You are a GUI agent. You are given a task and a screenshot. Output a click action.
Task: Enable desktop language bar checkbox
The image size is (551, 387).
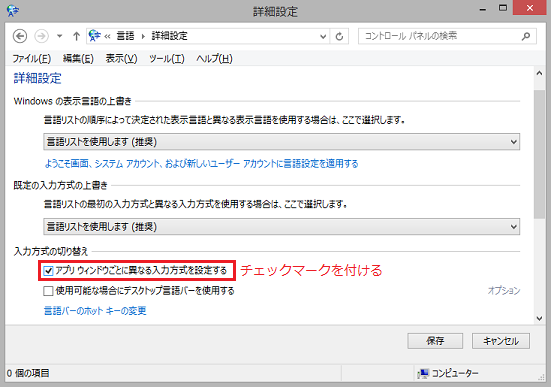(x=48, y=291)
